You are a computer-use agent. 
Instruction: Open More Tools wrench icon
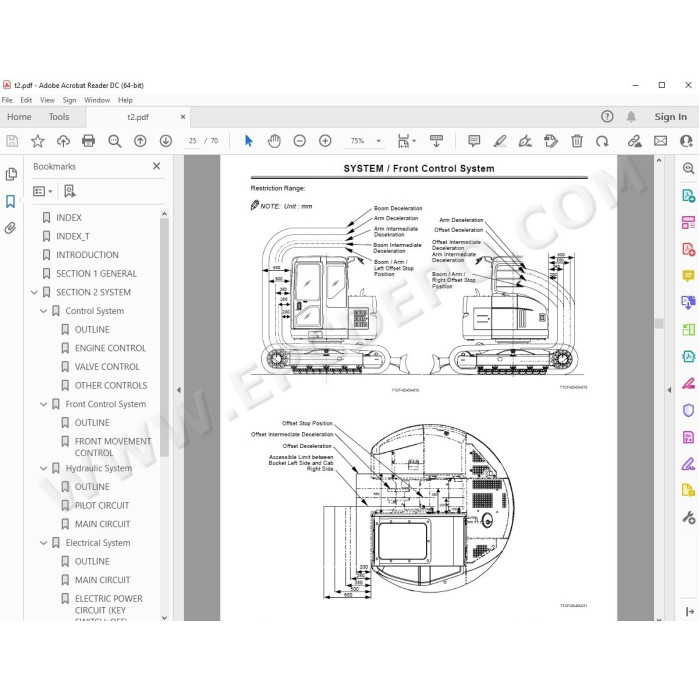(688, 517)
